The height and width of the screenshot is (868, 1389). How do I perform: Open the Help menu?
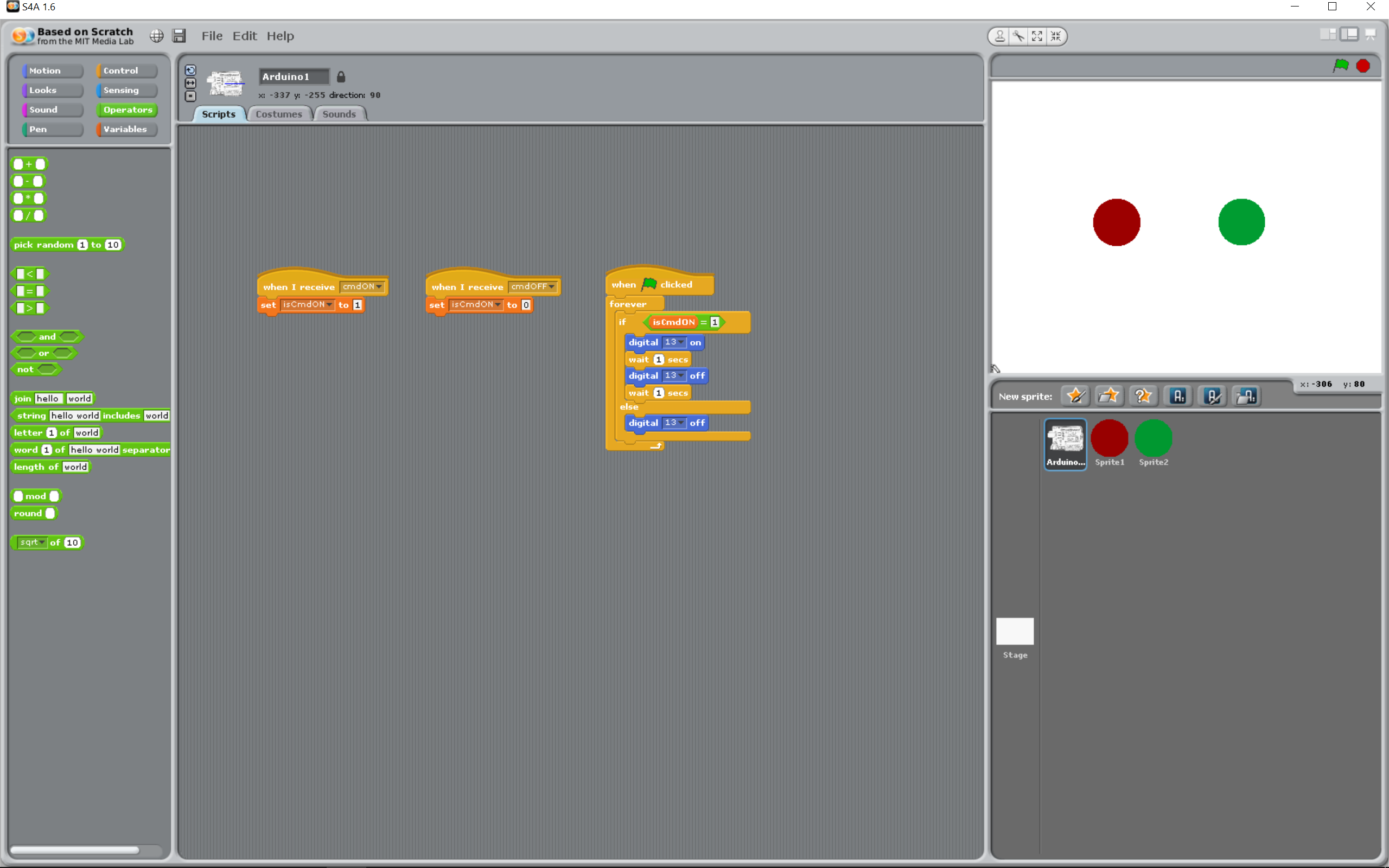[280, 36]
